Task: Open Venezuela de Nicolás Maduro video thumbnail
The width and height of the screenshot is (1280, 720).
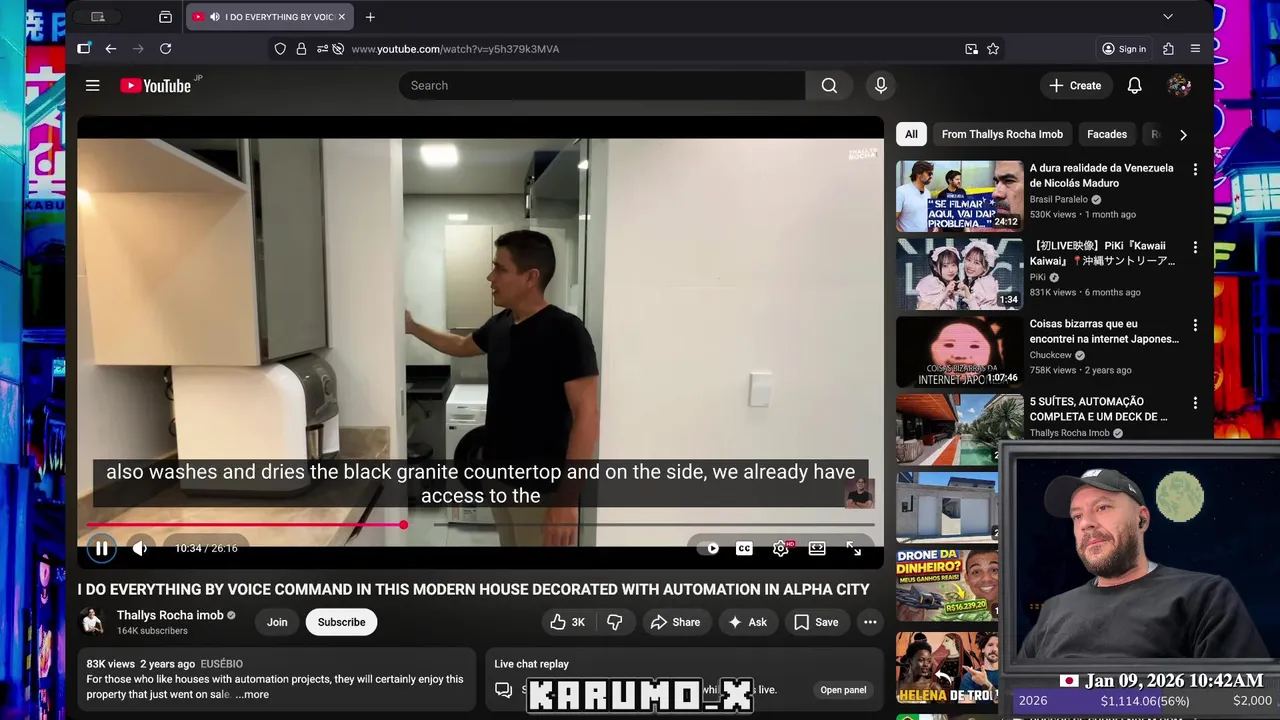Action: [959, 196]
